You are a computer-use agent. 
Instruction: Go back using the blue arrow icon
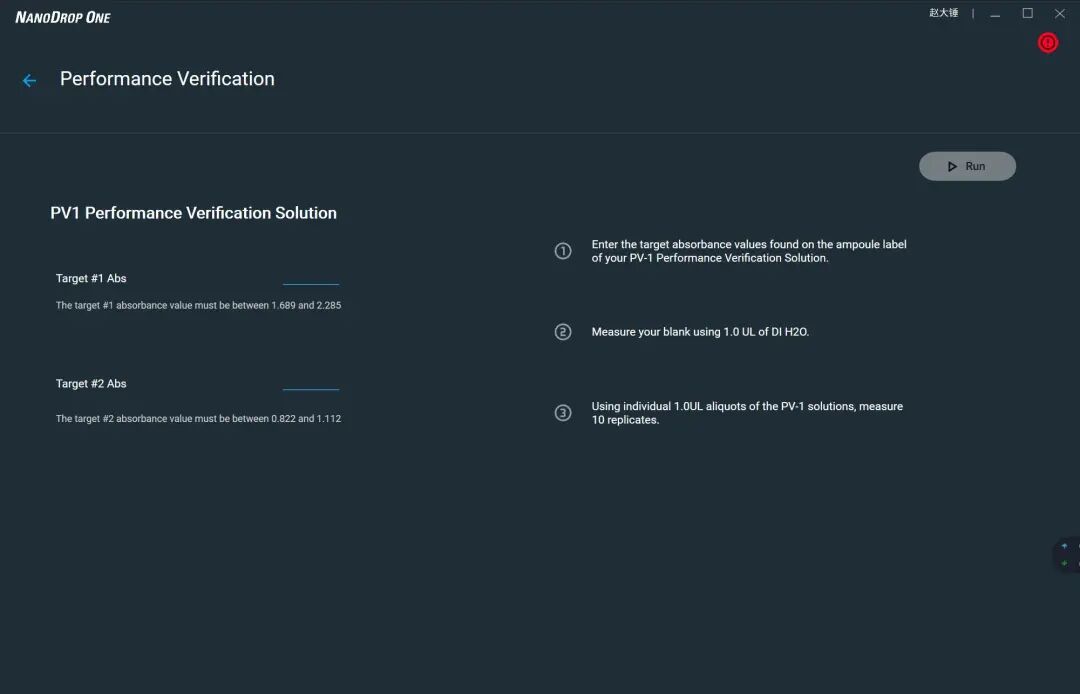[x=29, y=81]
